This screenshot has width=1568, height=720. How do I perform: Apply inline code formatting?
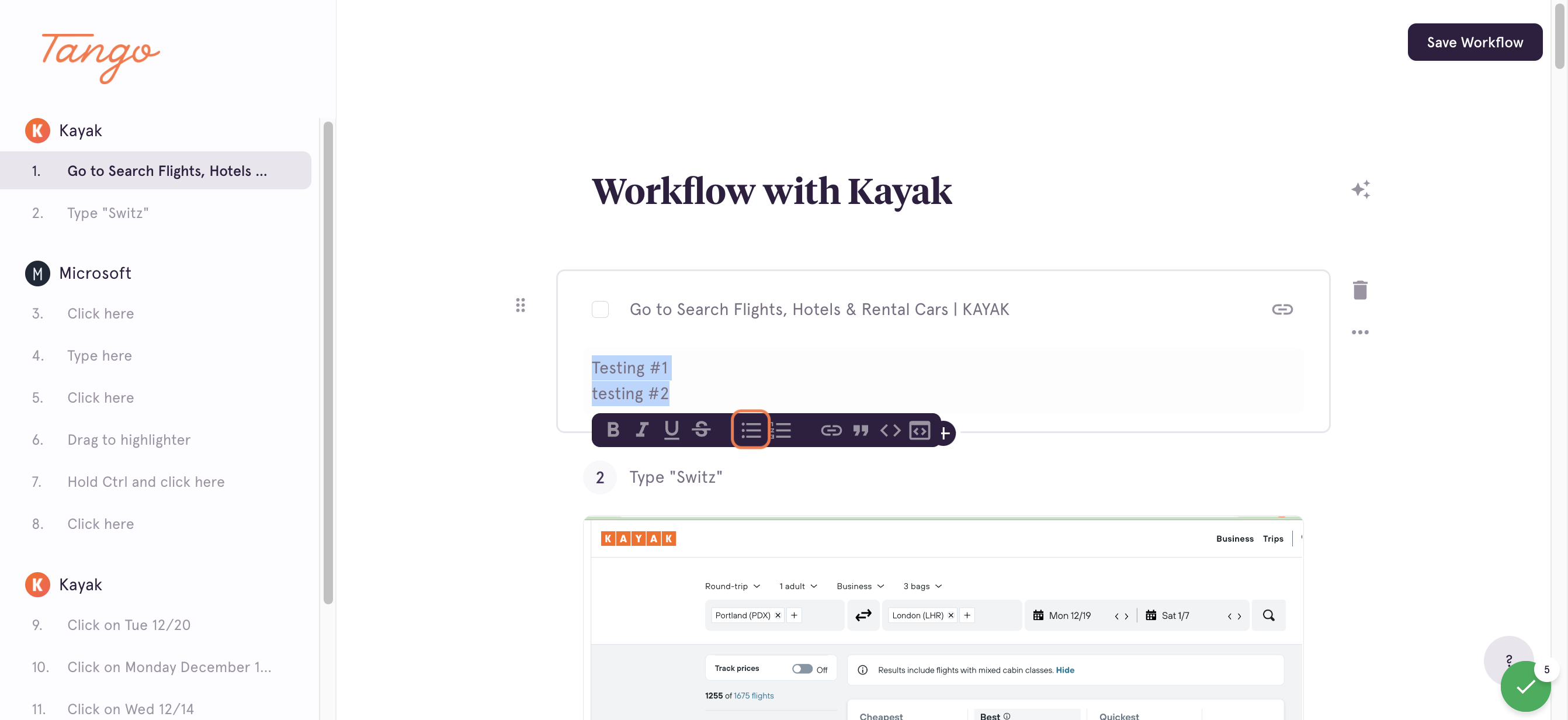tap(890, 431)
